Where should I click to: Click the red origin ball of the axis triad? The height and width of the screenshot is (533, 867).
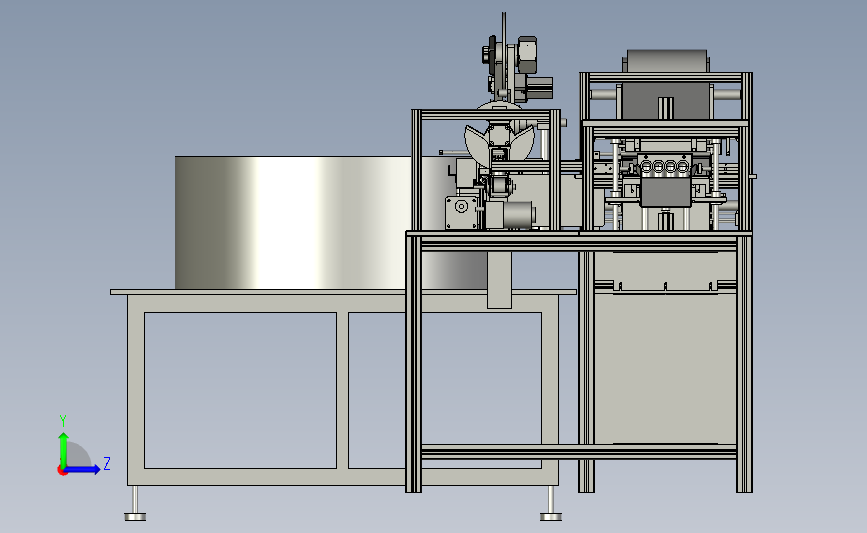click(62, 471)
